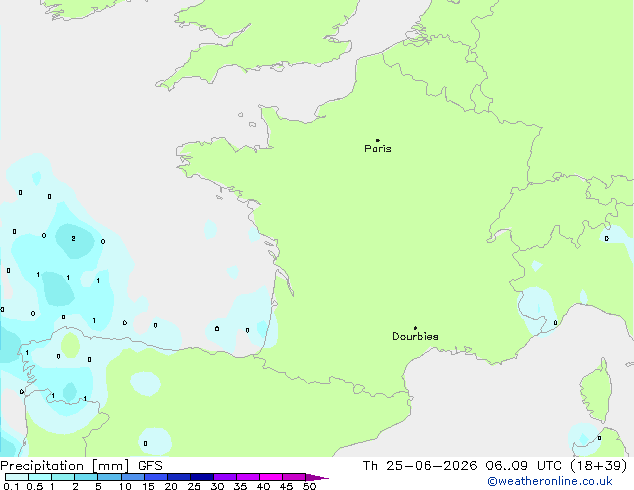
Task: Select the Dourbies location dot marker
Action: 415,328
